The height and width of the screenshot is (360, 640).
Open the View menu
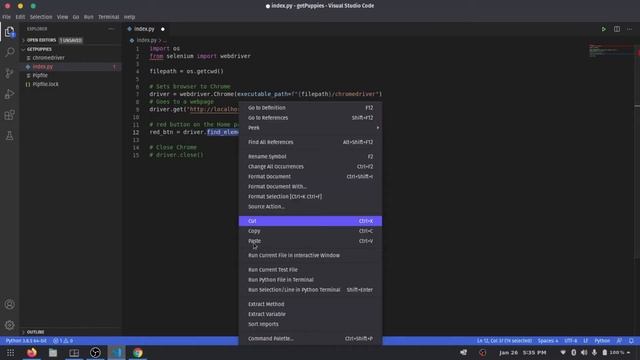click(62, 17)
